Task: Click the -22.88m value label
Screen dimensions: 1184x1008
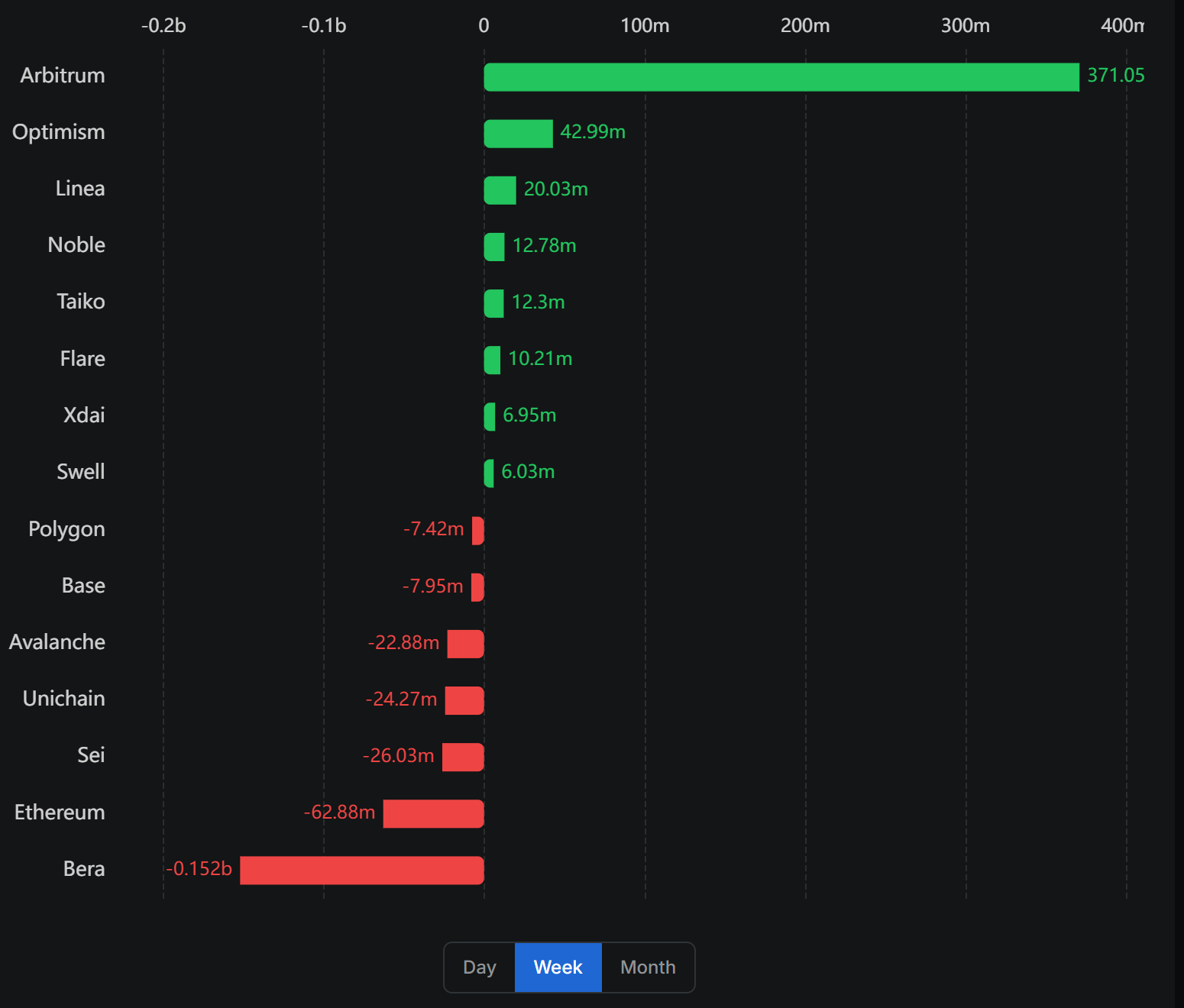Action: click(x=404, y=642)
